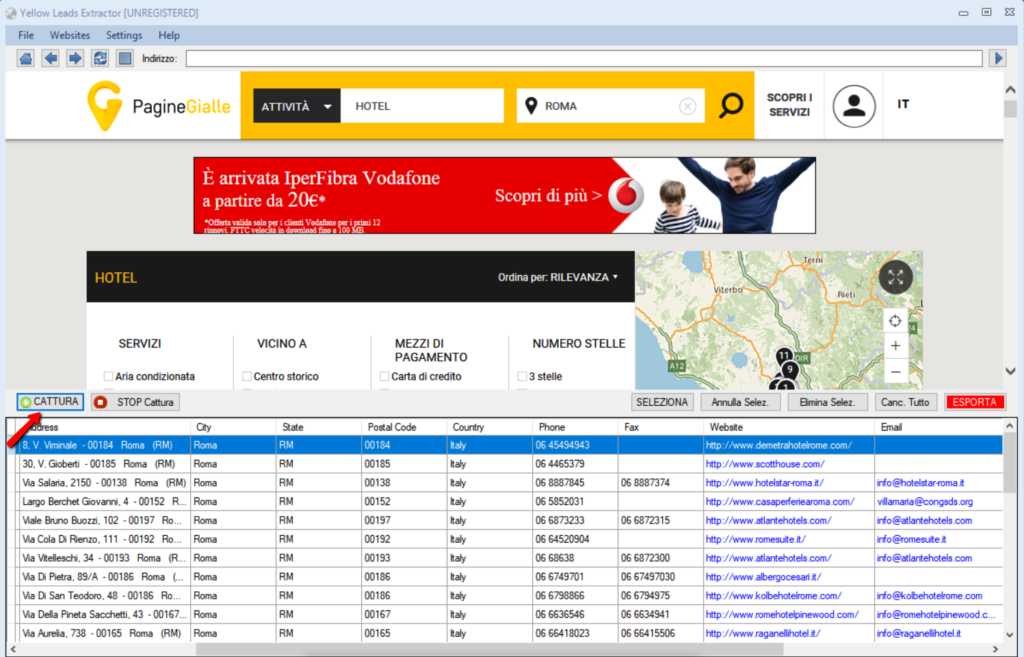Image resolution: width=1024 pixels, height=657 pixels.
Task: Go to the browser home page icon
Action: click(25, 59)
